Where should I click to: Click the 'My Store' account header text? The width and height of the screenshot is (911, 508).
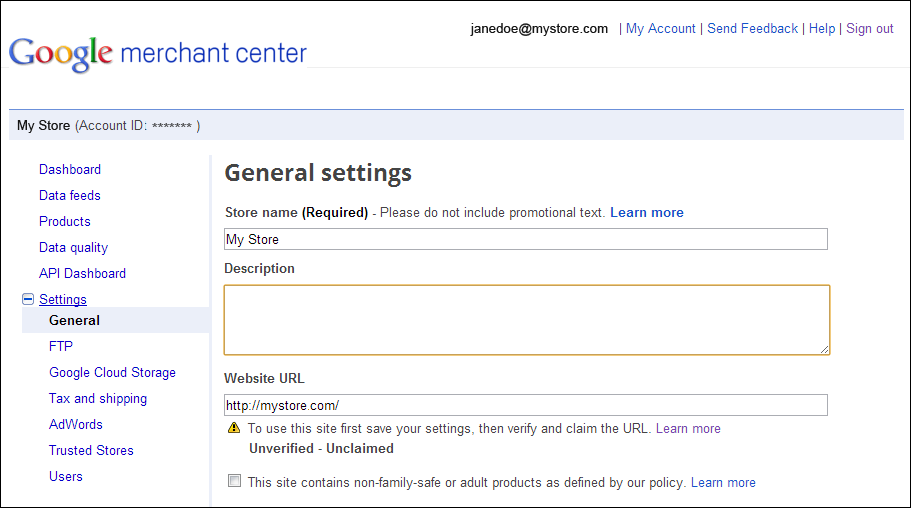(x=44, y=126)
